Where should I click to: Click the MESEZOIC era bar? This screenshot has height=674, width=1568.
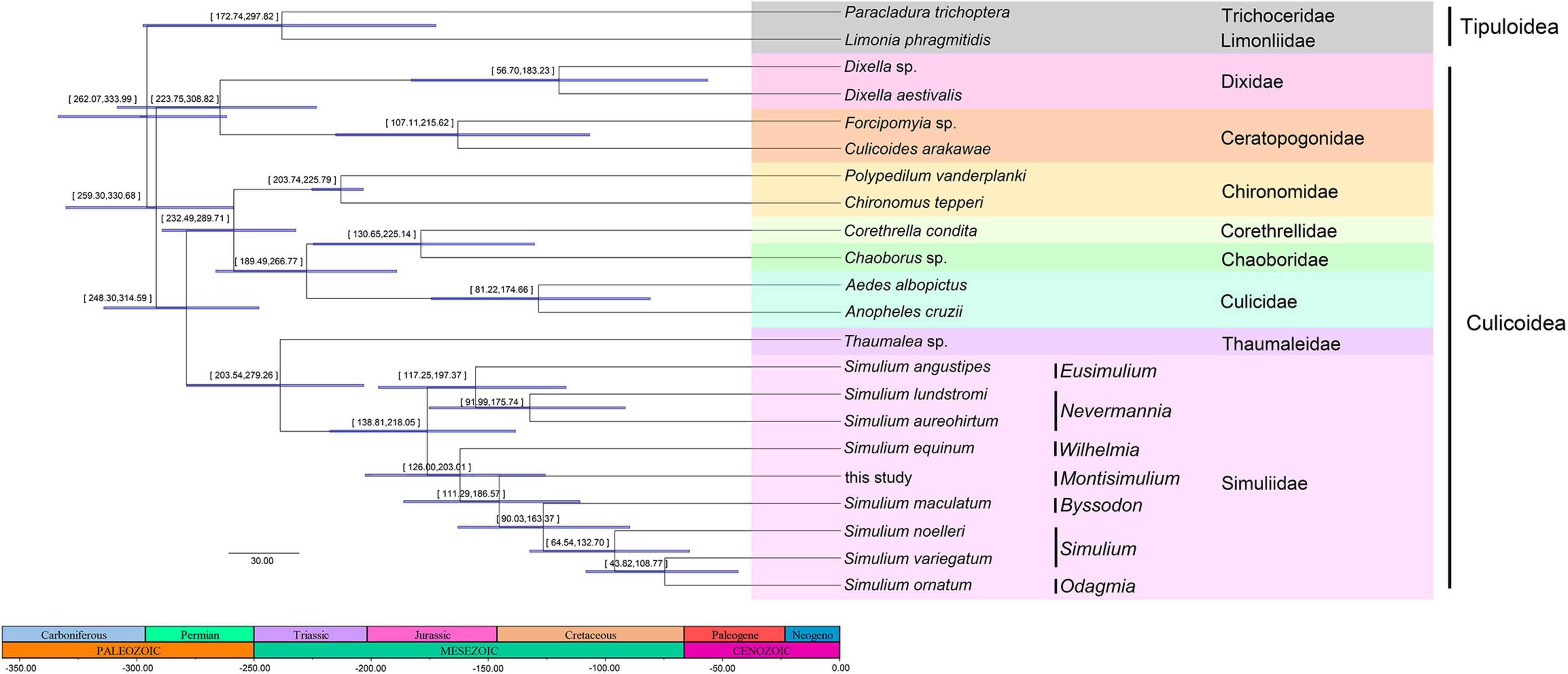(469, 650)
